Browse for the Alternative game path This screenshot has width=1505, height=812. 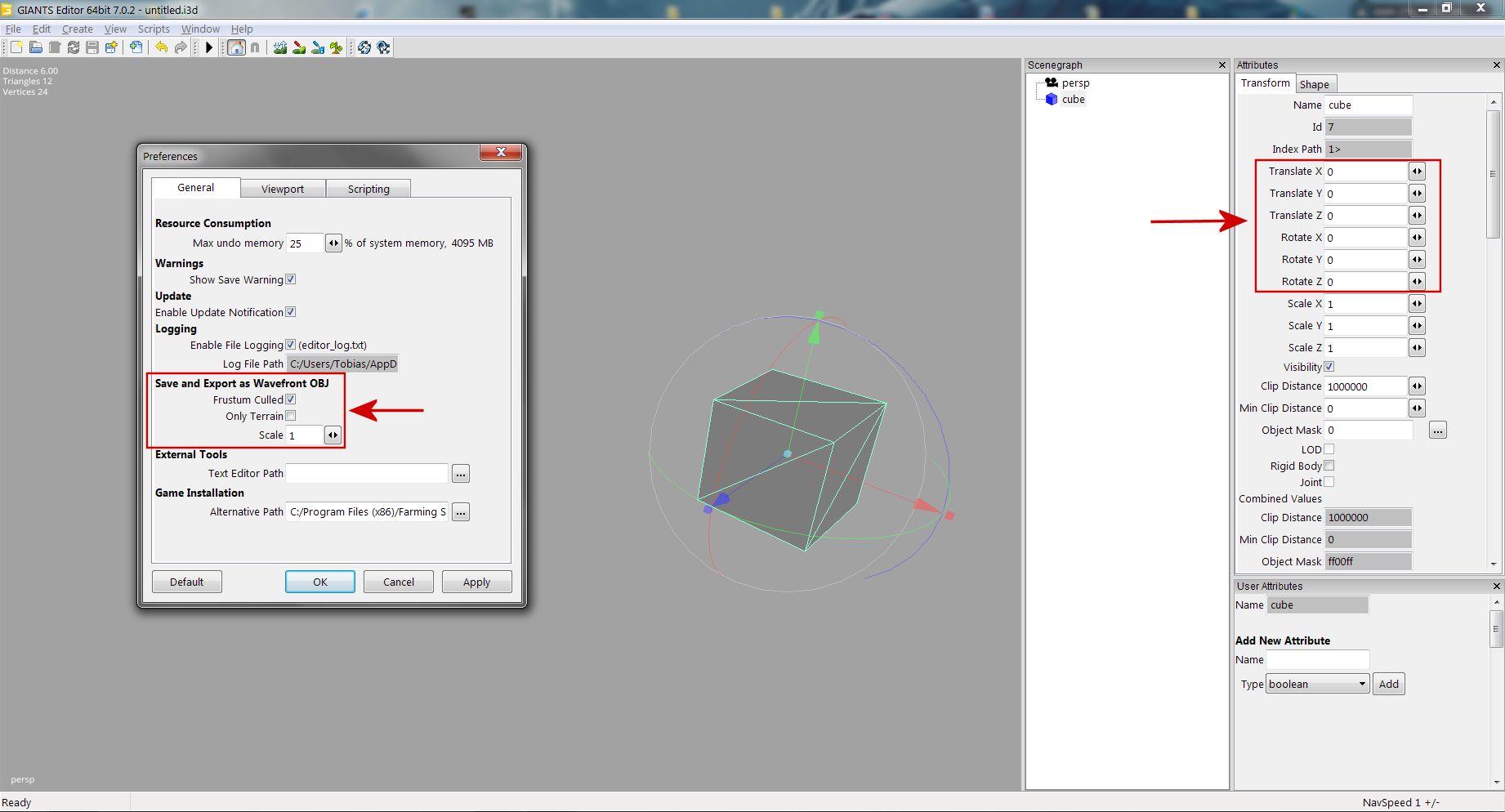pos(461,512)
